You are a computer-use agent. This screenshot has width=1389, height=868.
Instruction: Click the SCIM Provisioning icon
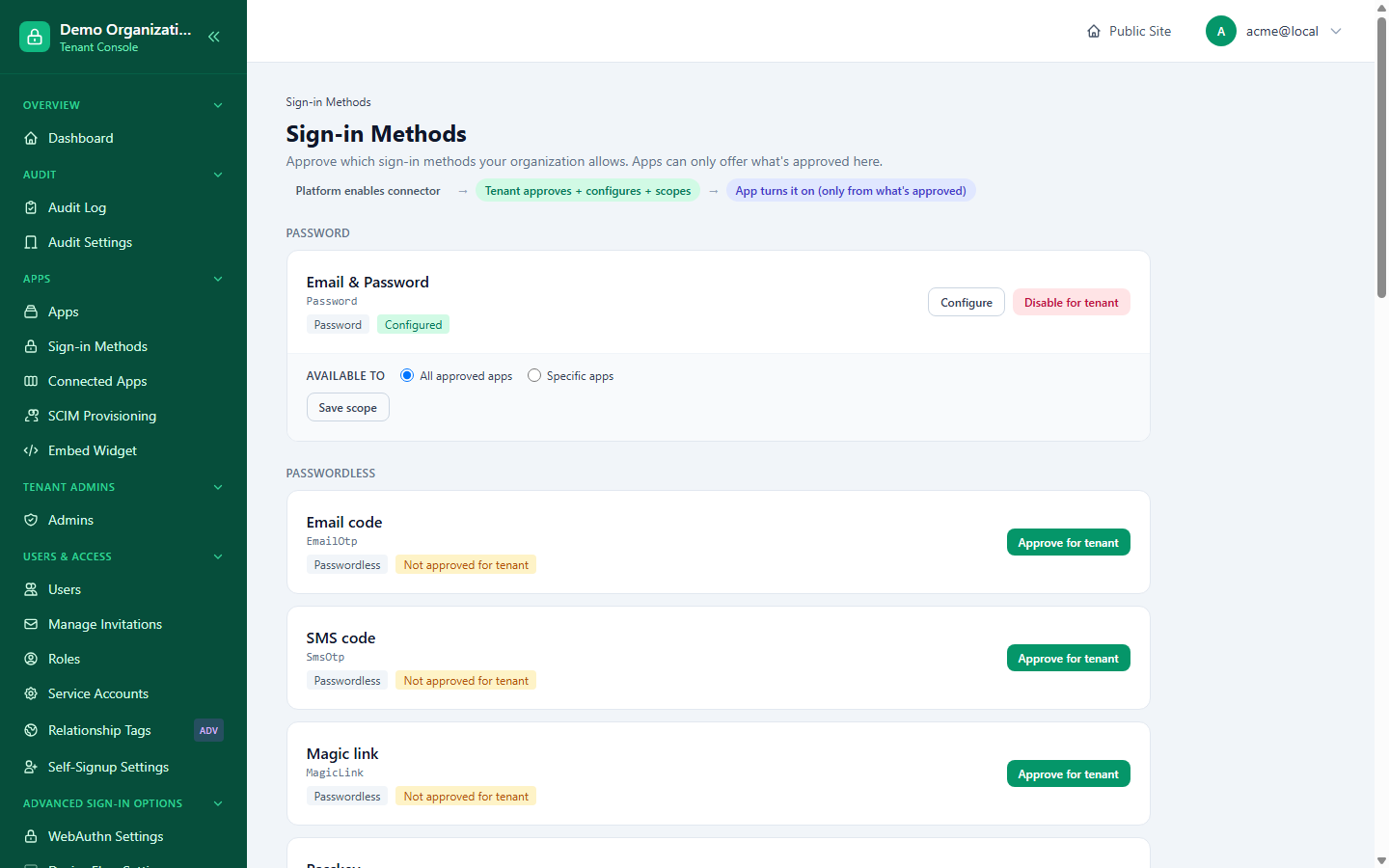(31, 416)
